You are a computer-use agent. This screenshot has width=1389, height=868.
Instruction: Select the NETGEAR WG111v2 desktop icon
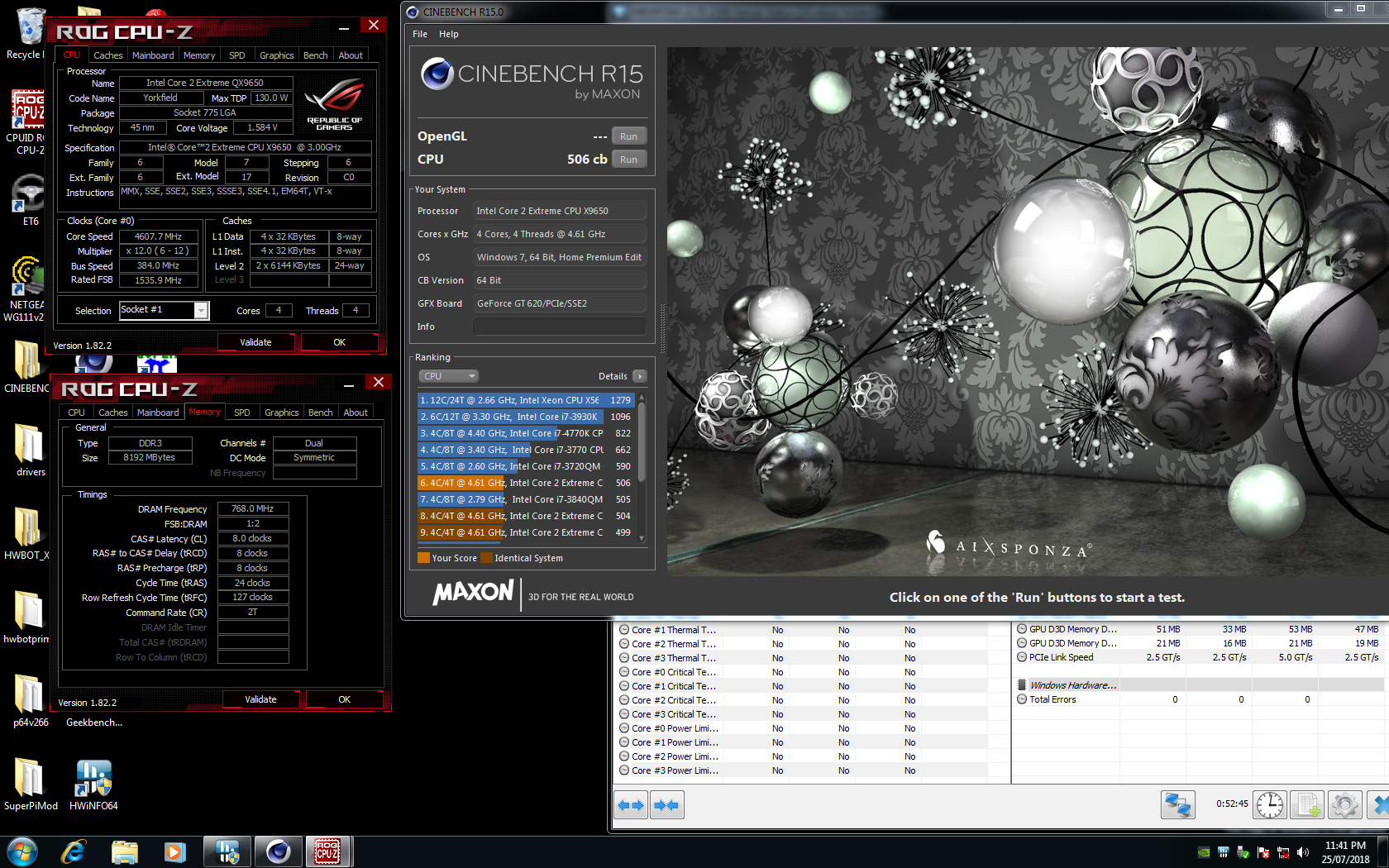coord(26,289)
